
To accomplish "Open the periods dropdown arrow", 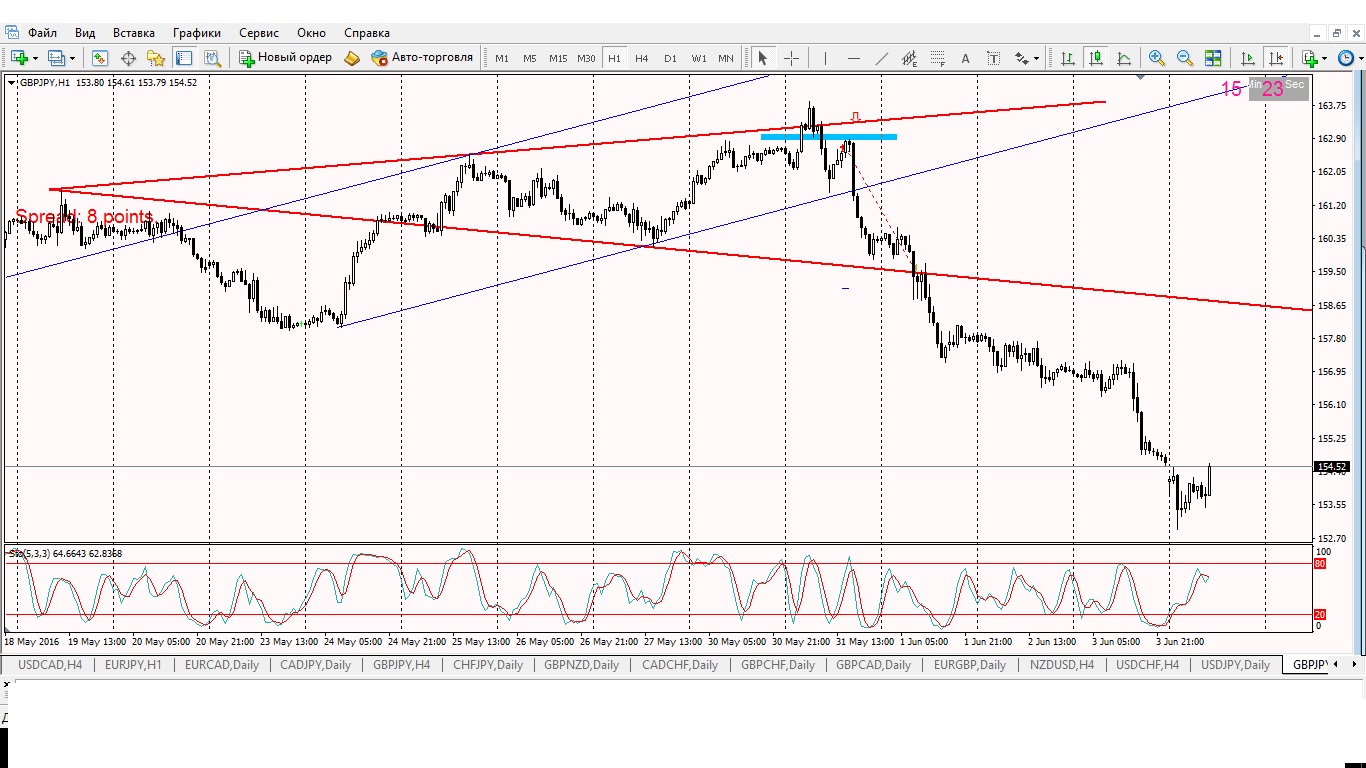I will point(1360,58).
